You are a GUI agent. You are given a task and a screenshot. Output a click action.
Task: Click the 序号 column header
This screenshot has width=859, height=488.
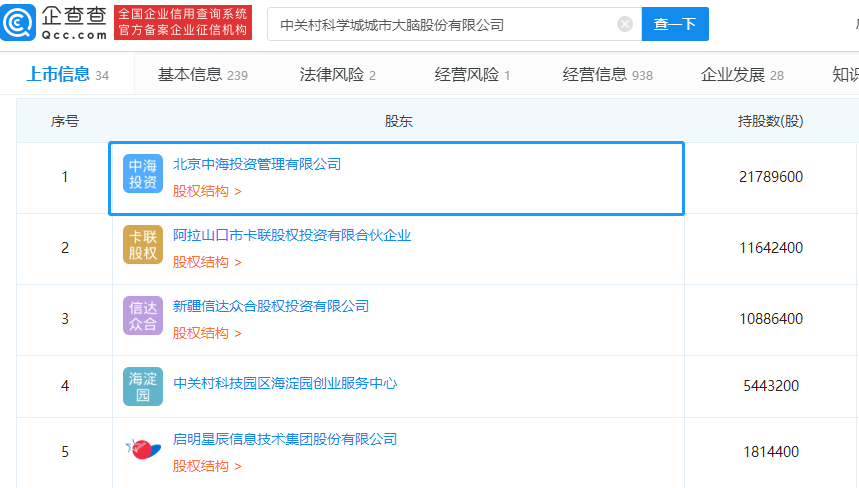65,121
